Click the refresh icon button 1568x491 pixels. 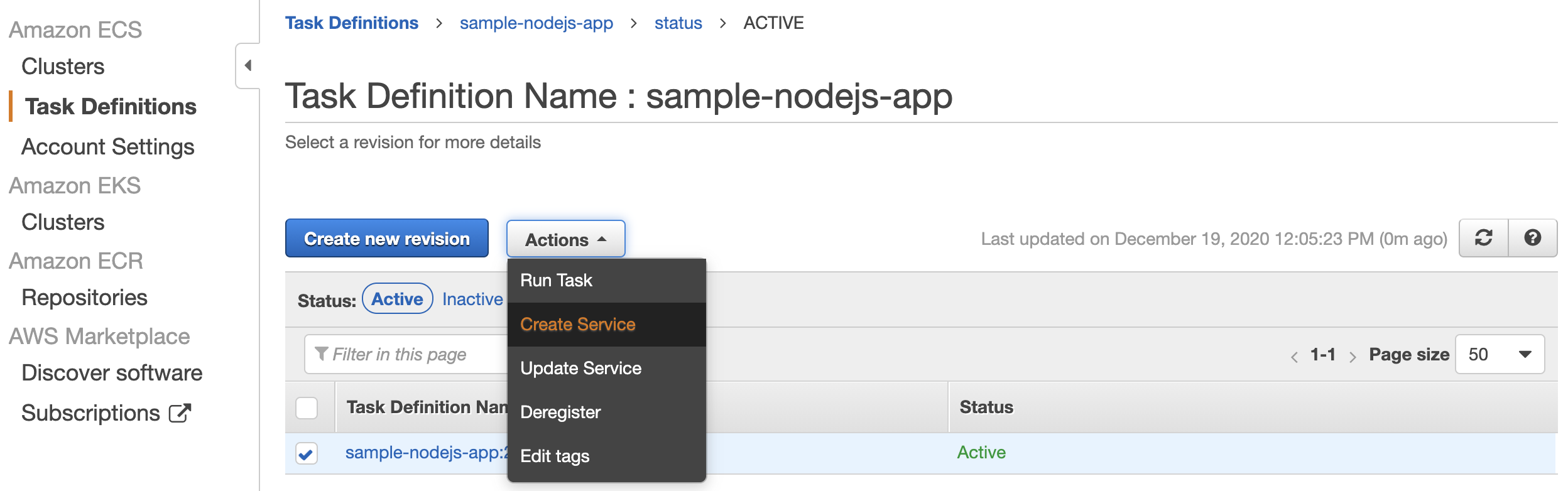1483,238
